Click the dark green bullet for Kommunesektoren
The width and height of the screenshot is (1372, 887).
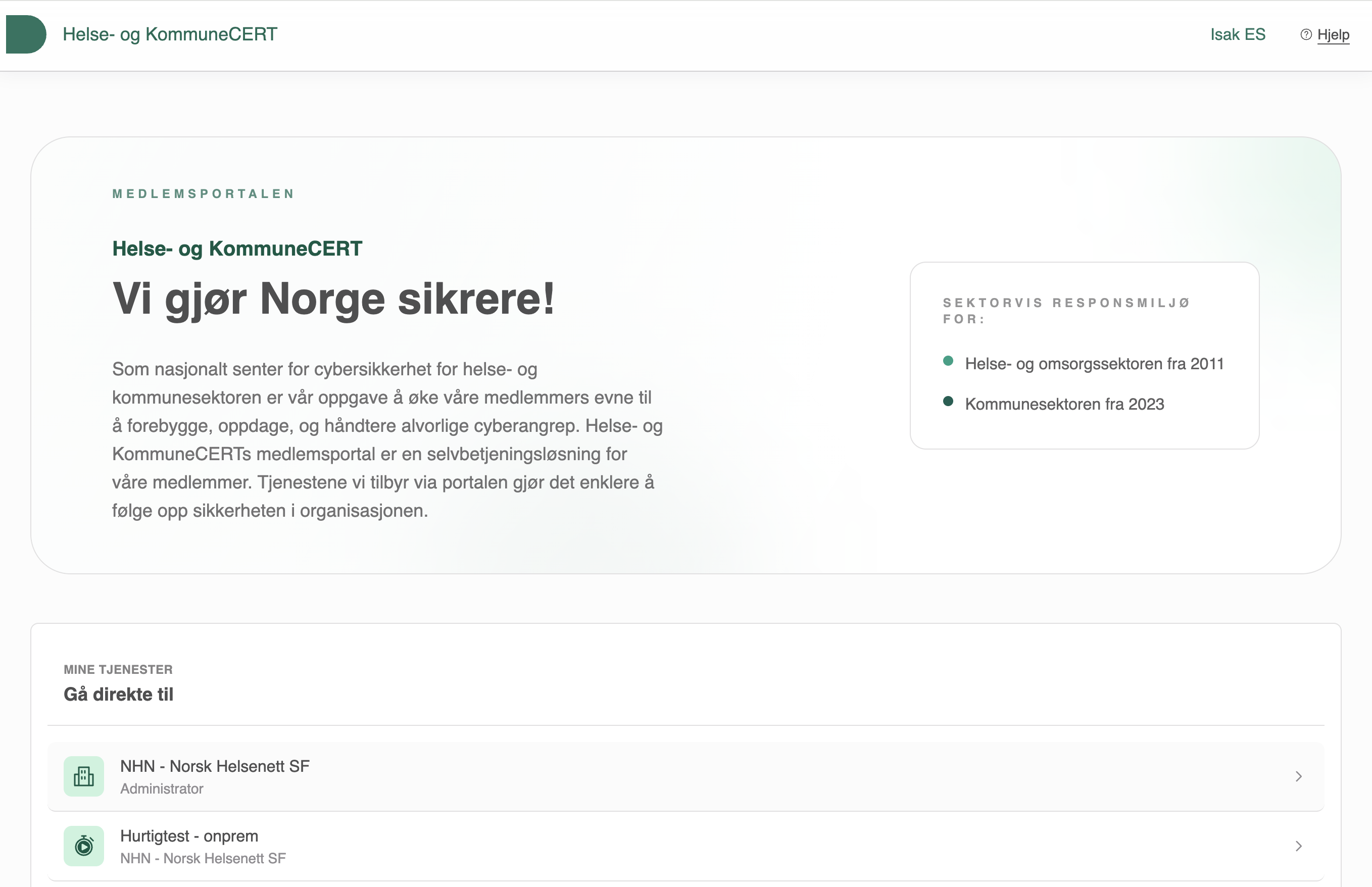[x=948, y=402]
